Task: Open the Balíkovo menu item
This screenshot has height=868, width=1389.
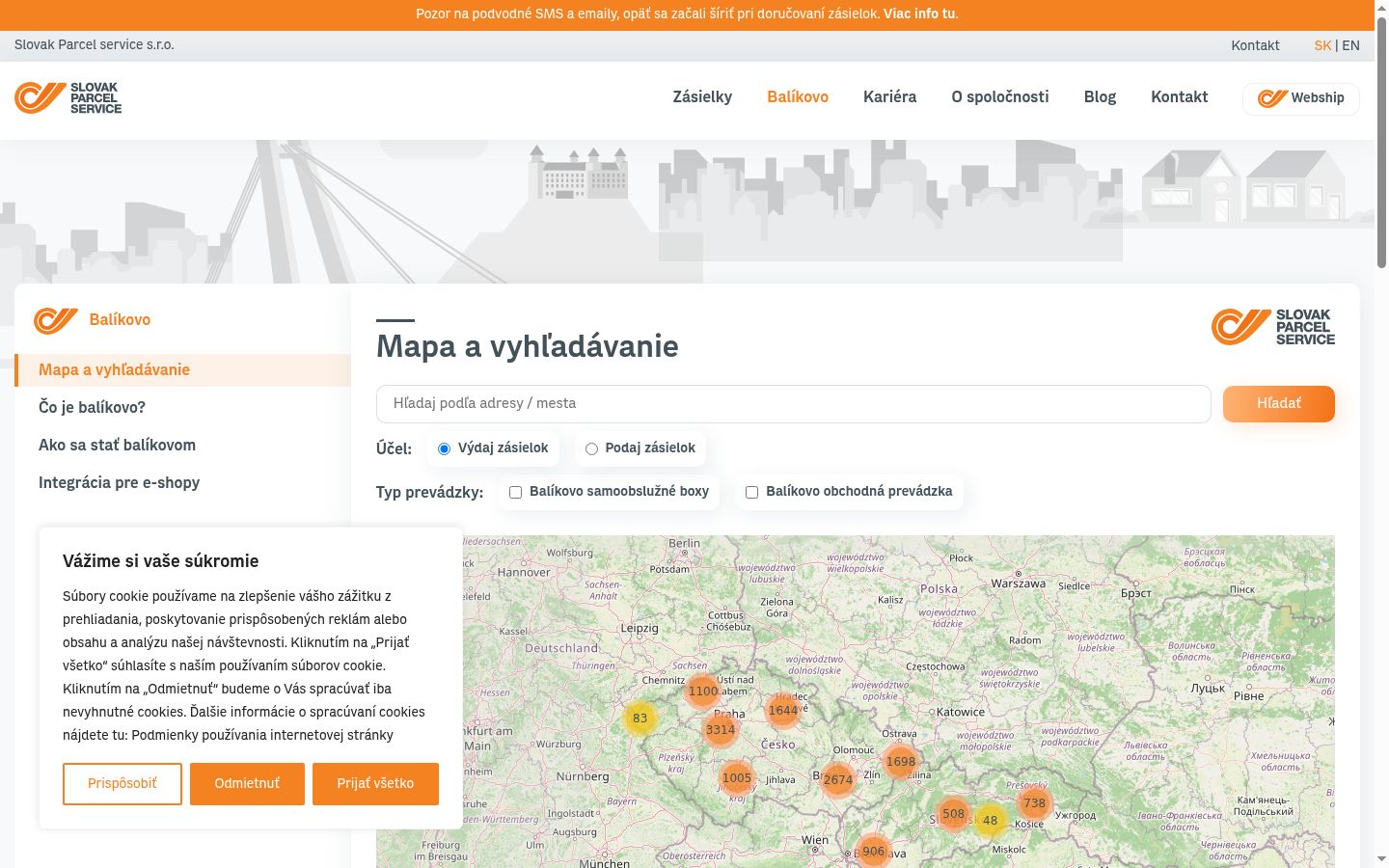Action: (x=798, y=96)
